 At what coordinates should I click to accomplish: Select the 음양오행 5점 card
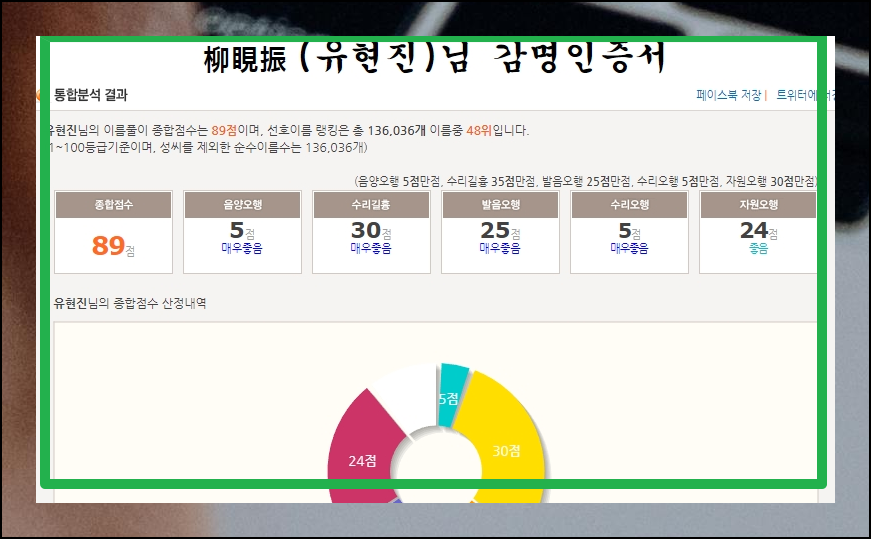click(242, 232)
